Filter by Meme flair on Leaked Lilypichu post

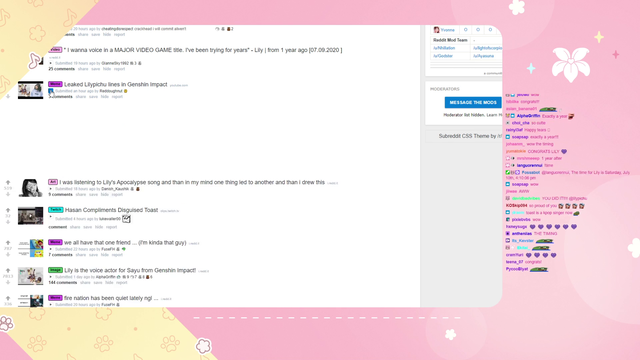click(55, 84)
